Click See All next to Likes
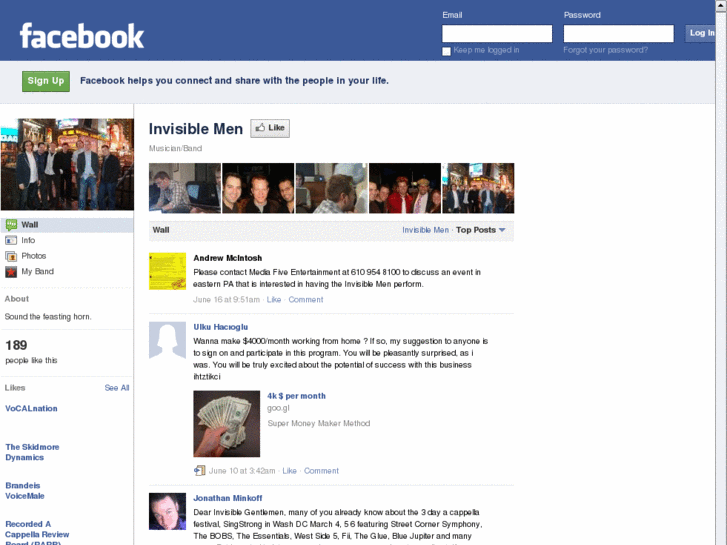Image resolution: width=727 pixels, height=545 pixels. click(x=117, y=388)
